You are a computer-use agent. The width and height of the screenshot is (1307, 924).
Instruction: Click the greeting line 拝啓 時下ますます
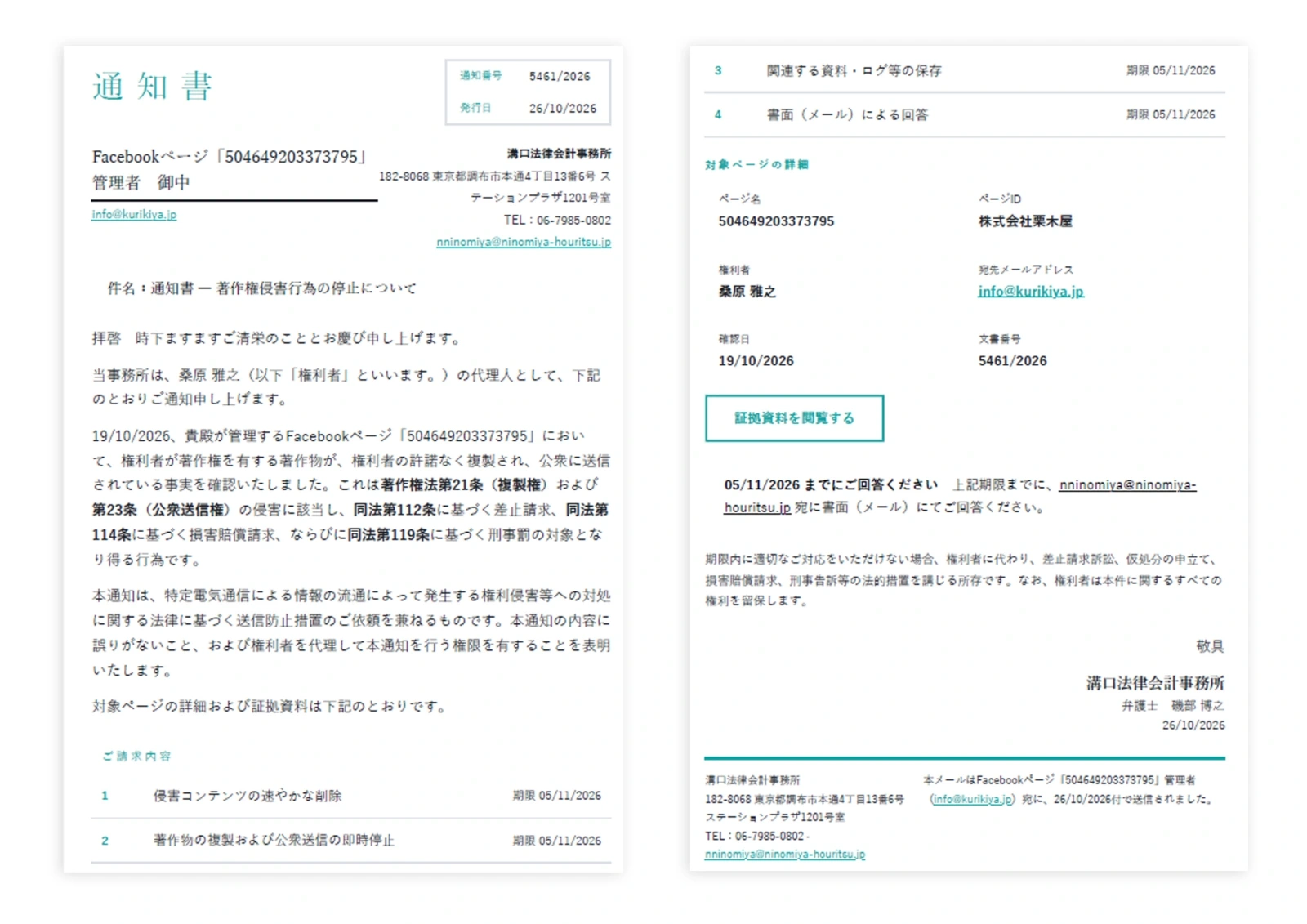(278, 338)
